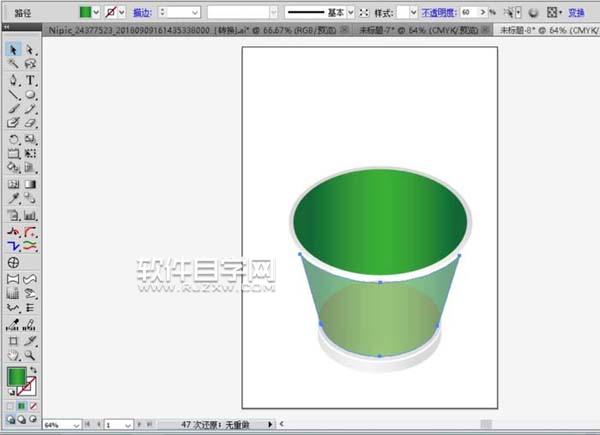Select the Scale tool
Screen dimensions: 600x435
point(30,139)
